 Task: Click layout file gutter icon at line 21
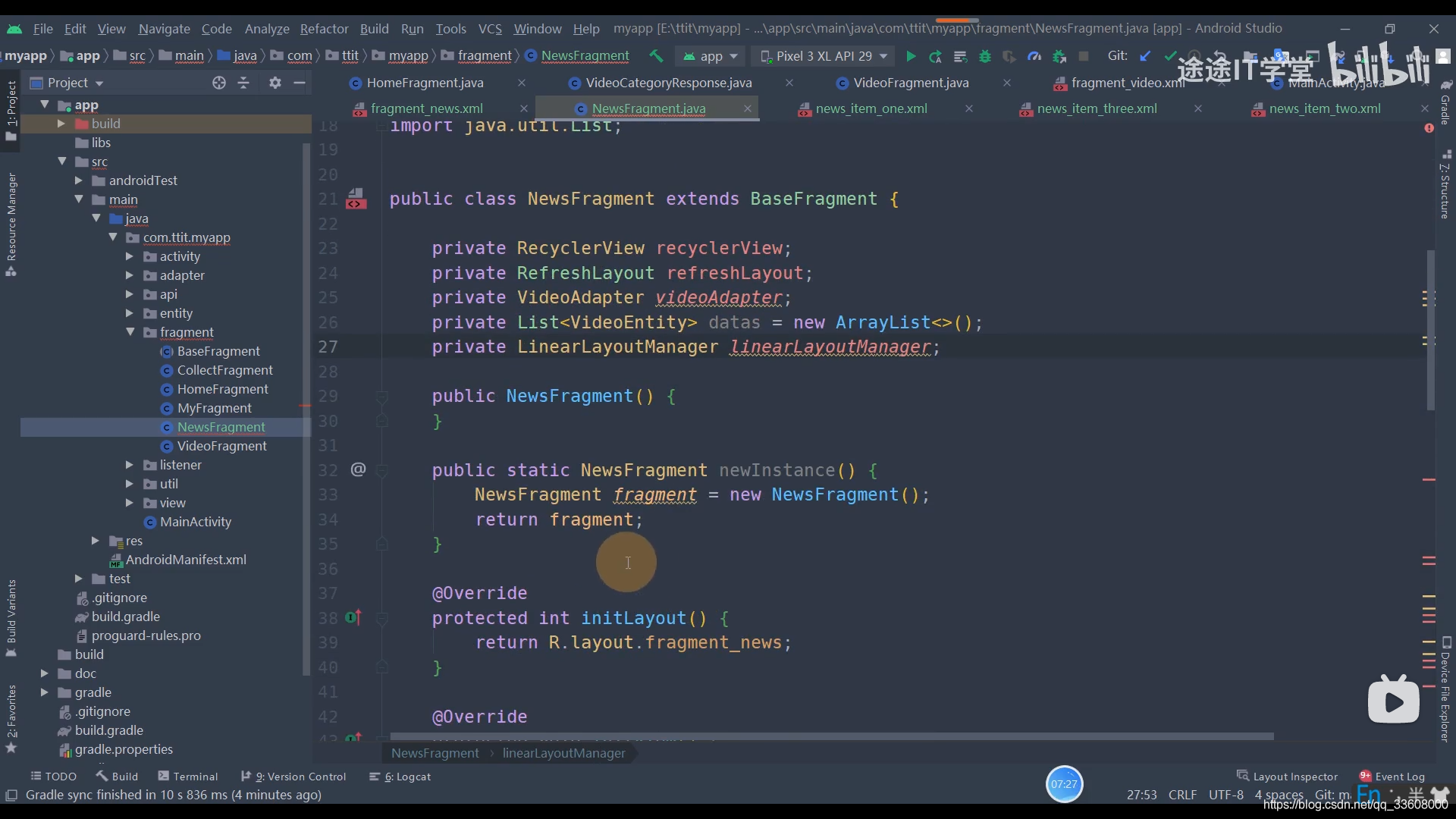coord(356,199)
